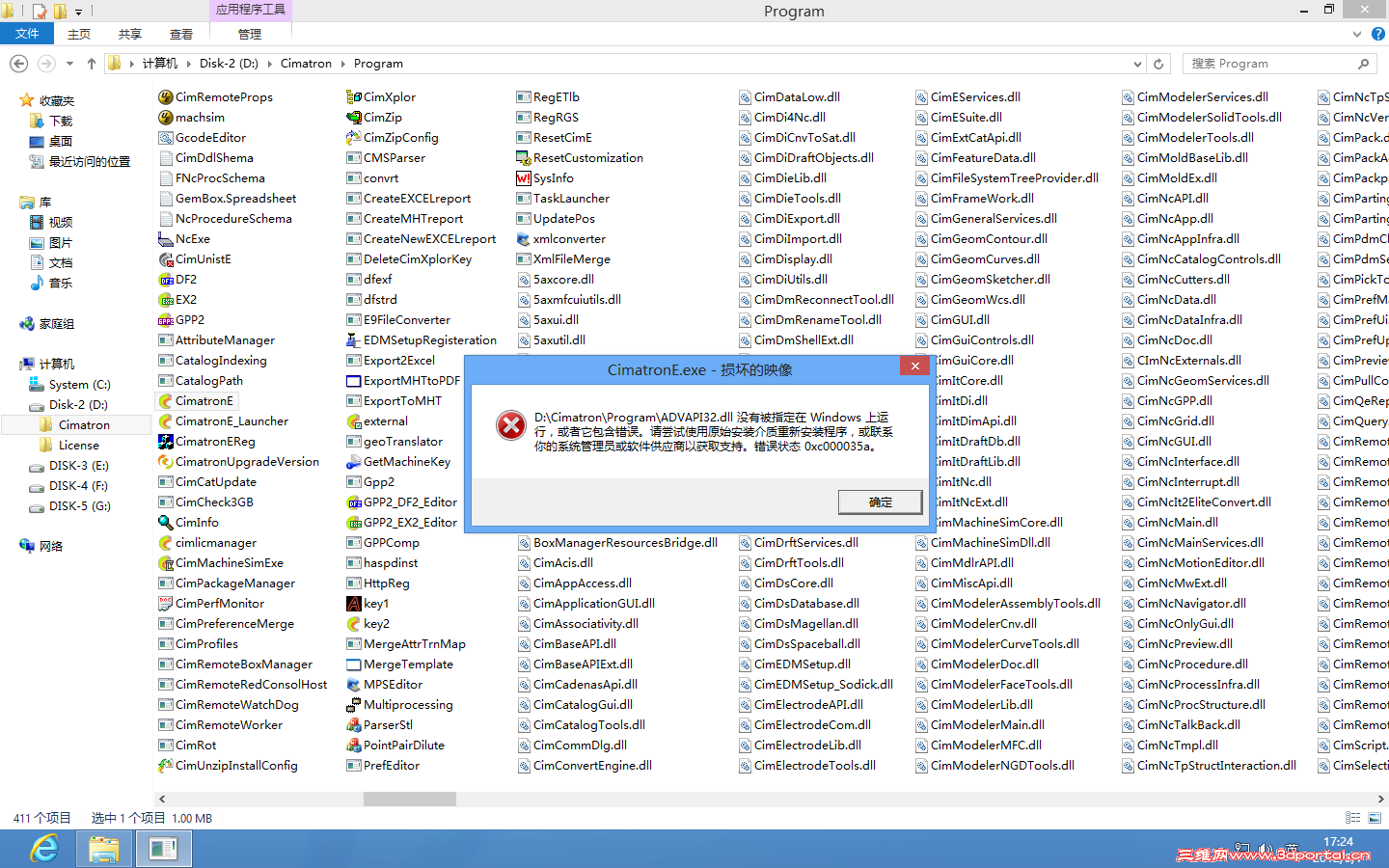Open recent locations dropdown arrow

pos(69,64)
